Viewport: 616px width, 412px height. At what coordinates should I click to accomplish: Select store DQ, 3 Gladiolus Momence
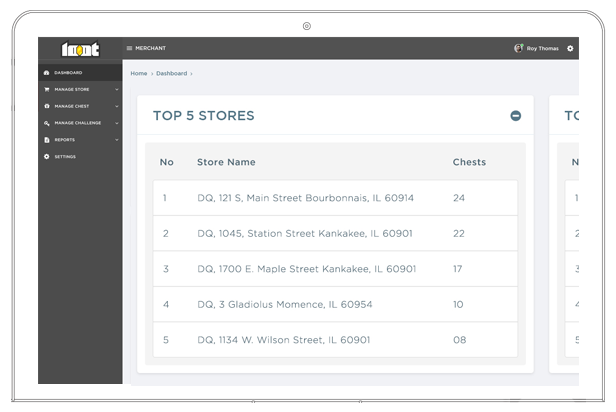coord(284,304)
